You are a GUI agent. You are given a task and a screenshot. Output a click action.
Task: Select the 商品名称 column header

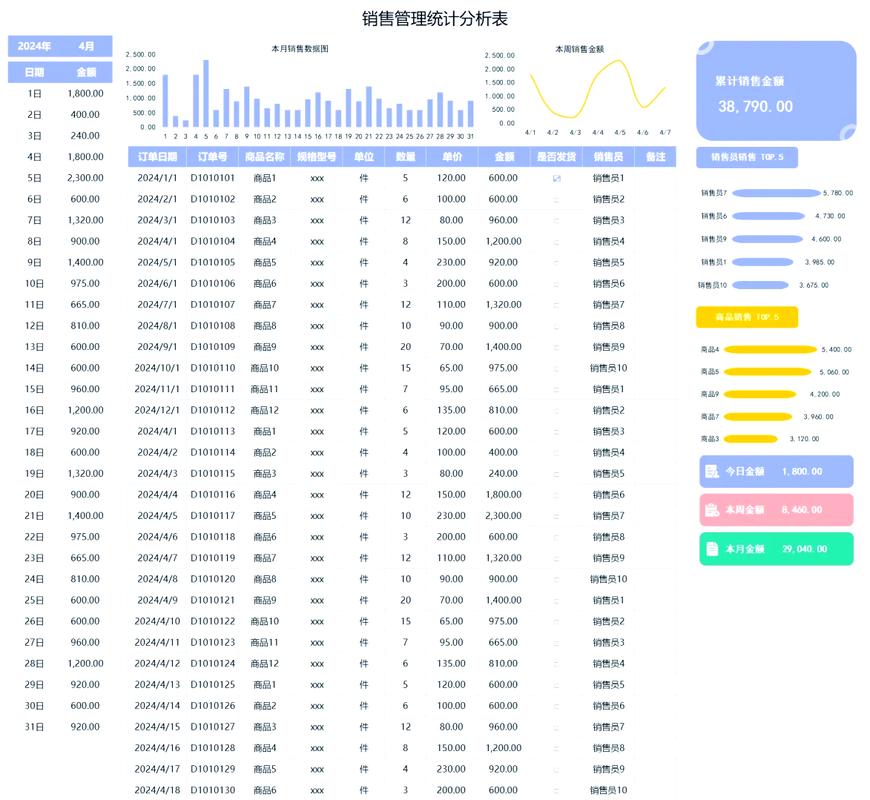coord(265,157)
